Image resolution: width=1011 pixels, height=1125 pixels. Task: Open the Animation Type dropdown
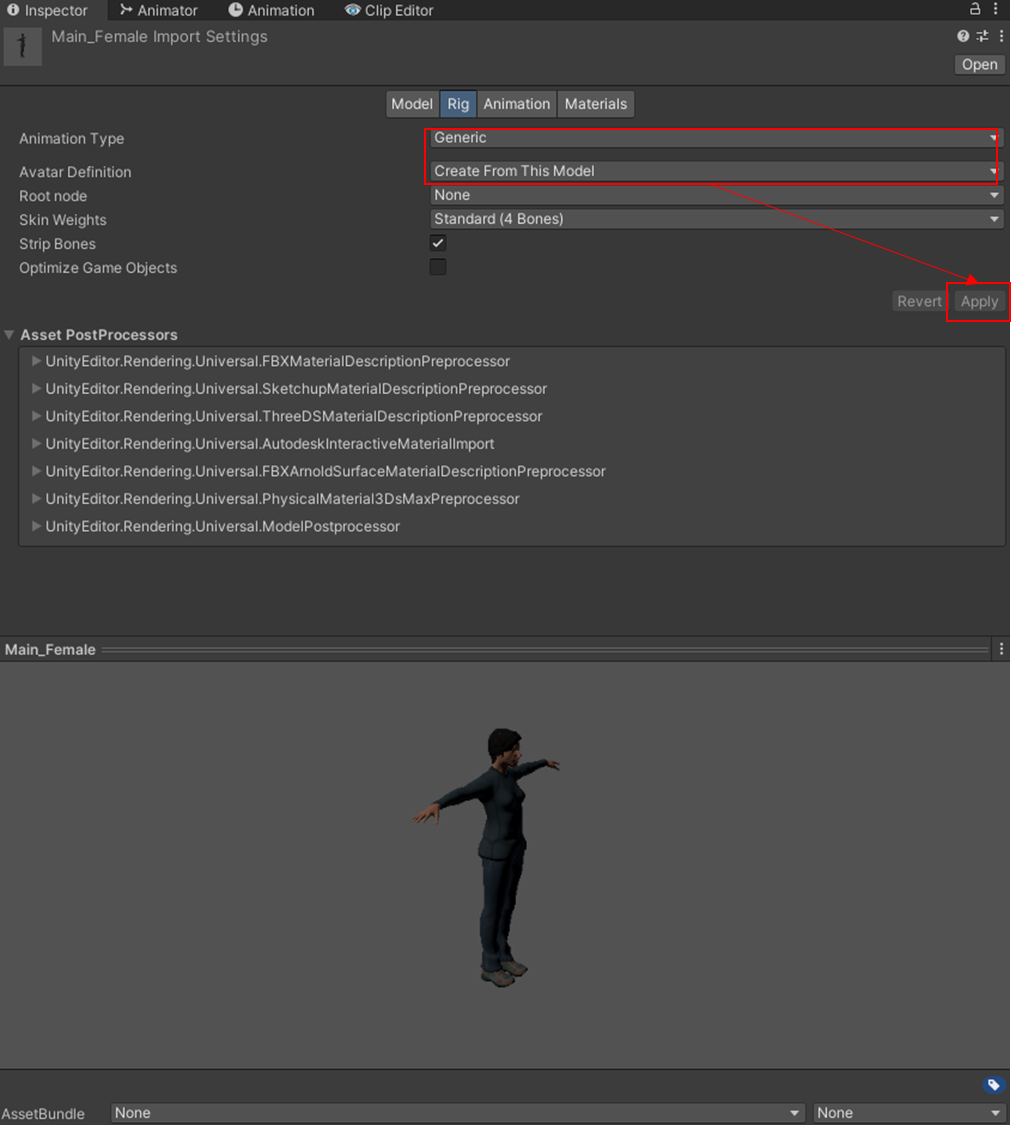pyautogui.click(x=716, y=138)
